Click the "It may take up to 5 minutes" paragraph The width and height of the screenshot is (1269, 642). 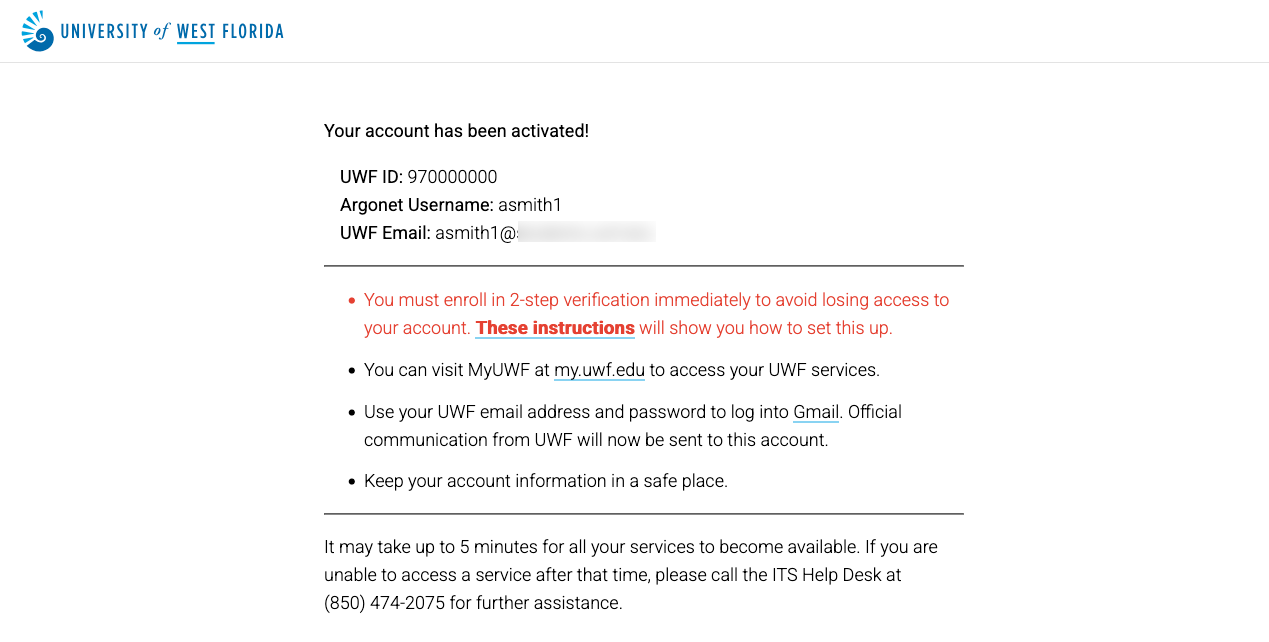click(x=631, y=575)
